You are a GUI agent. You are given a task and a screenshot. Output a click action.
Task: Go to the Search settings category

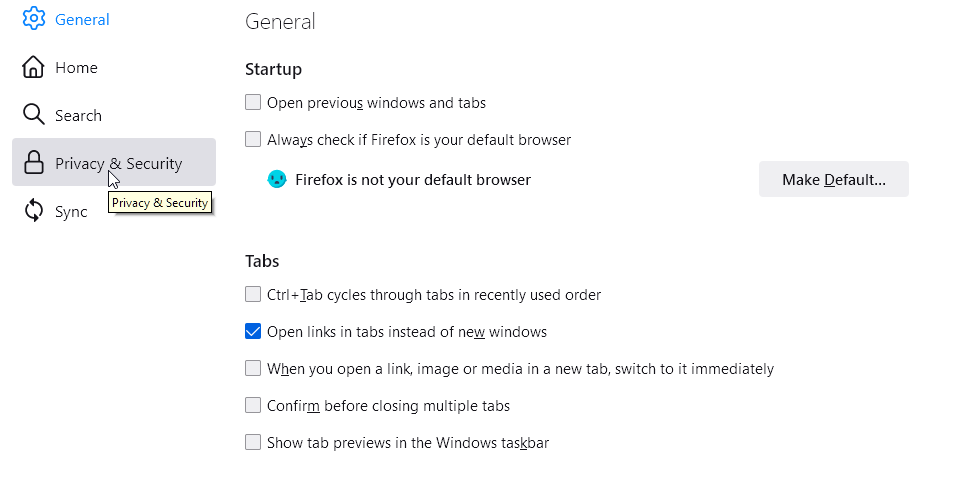[x=78, y=116]
